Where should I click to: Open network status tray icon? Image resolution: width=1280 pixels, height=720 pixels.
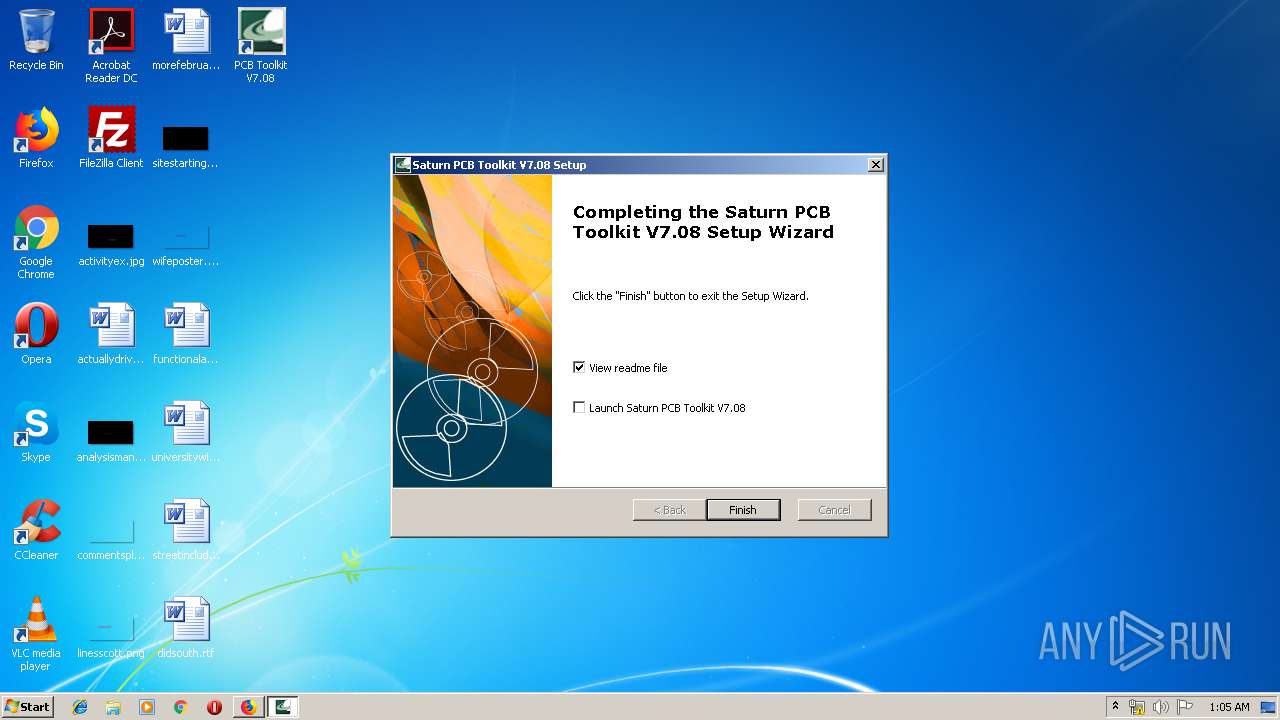coord(1137,707)
